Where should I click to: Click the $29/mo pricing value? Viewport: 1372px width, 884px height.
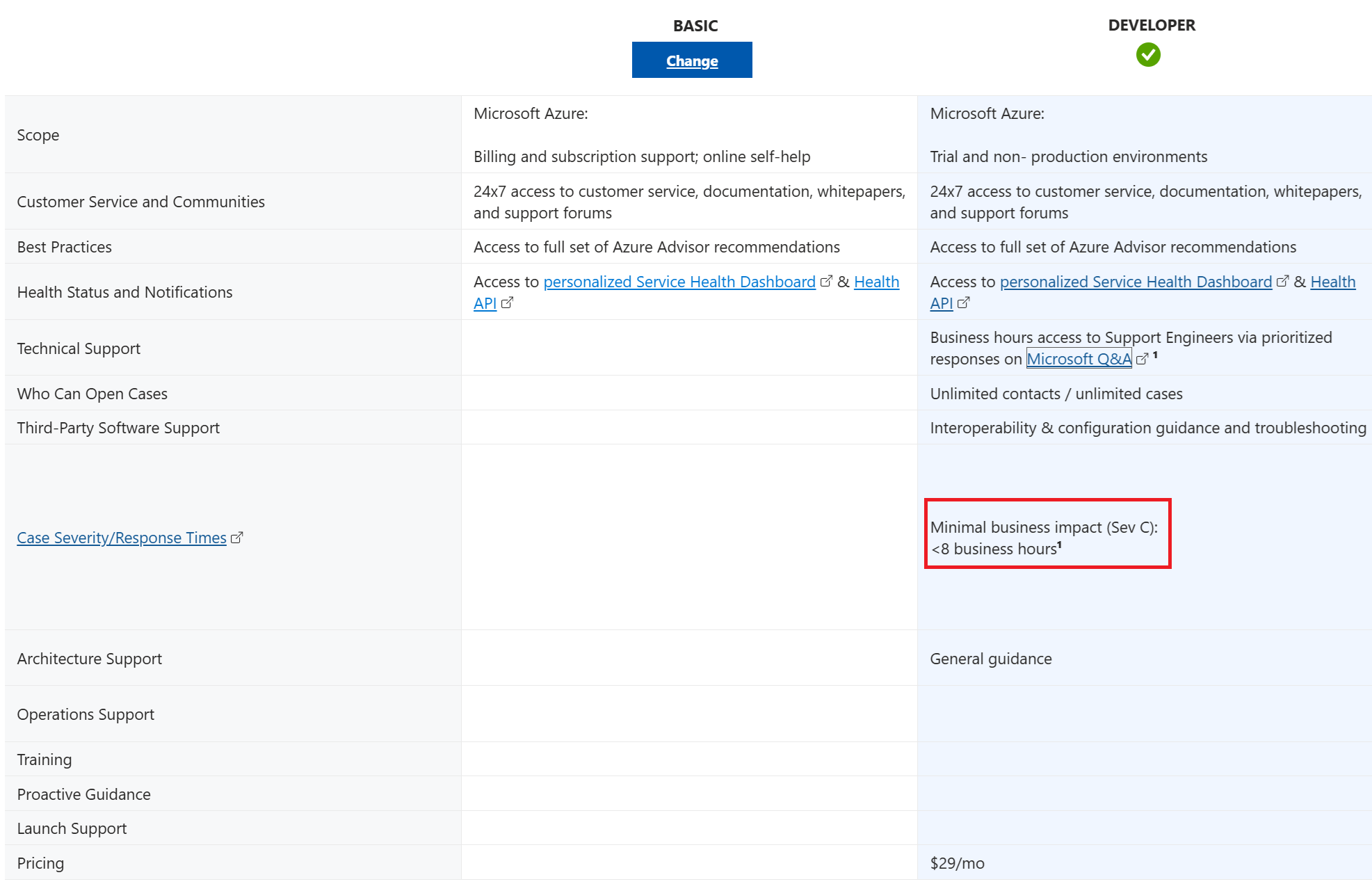(x=958, y=863)
